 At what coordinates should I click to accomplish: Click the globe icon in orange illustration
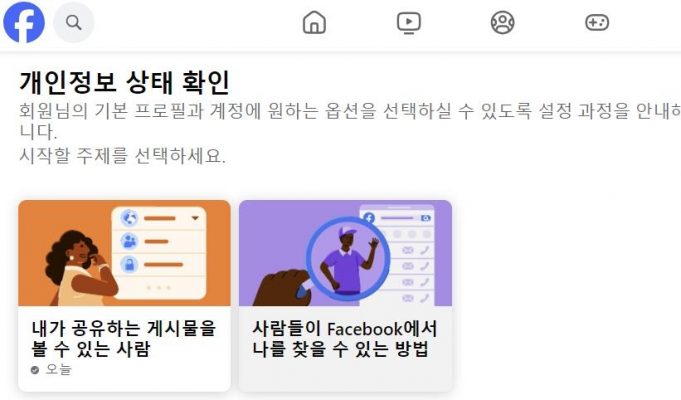point(129,218)
